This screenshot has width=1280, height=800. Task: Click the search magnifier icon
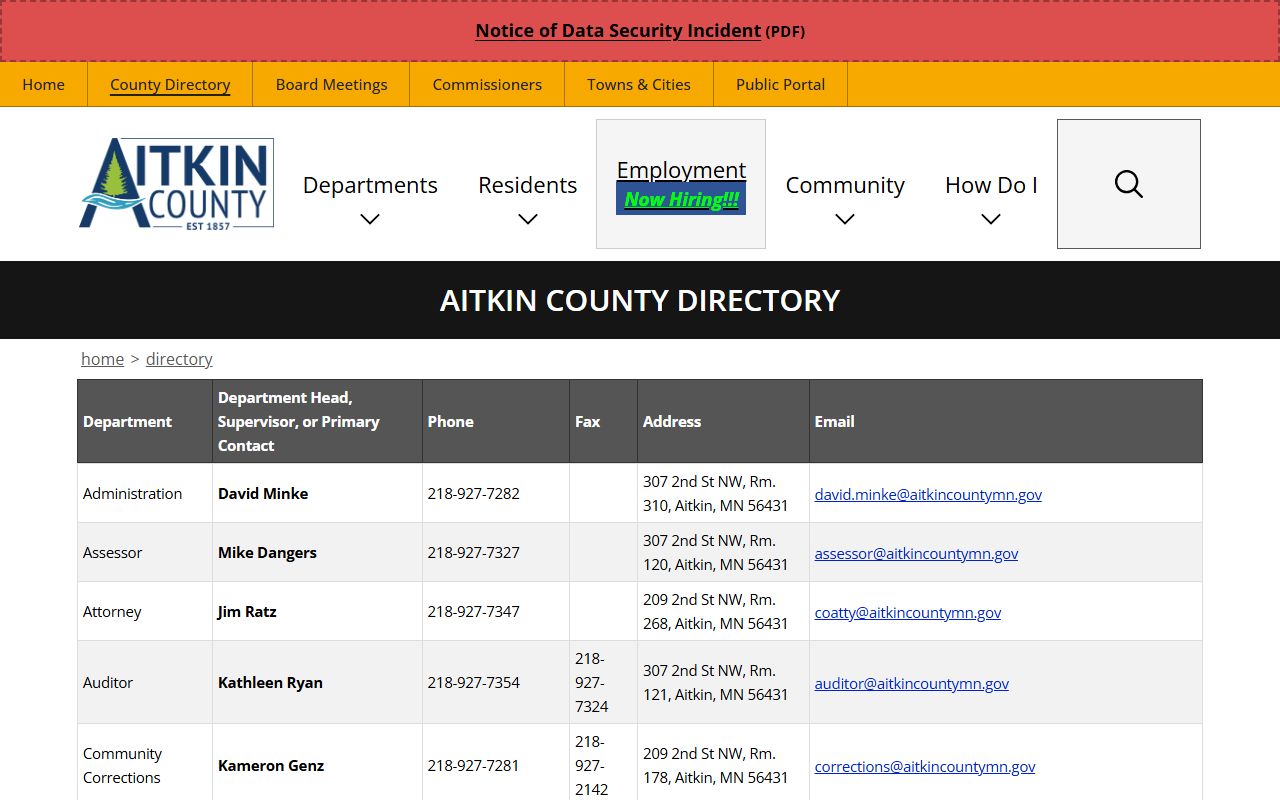1128,184
